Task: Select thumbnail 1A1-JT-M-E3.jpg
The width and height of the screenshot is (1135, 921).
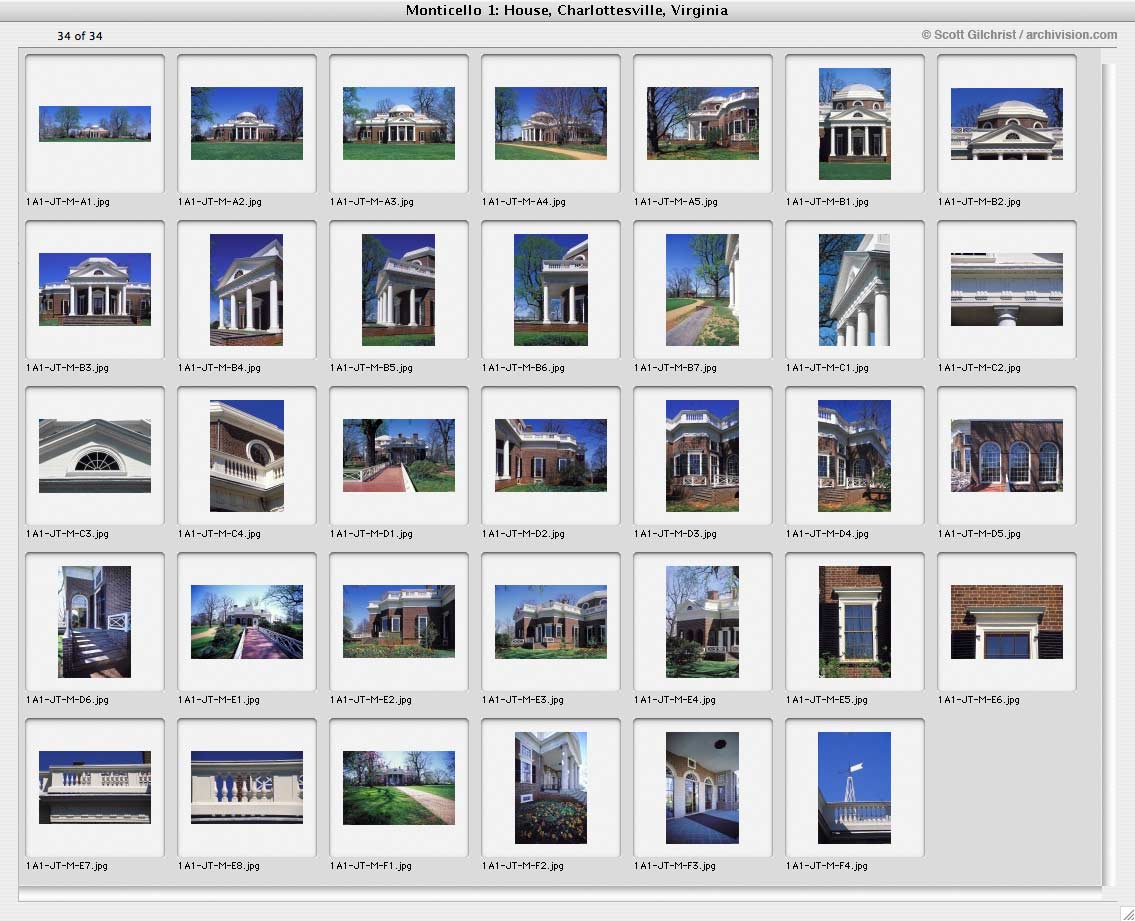Action: (551, 622)
